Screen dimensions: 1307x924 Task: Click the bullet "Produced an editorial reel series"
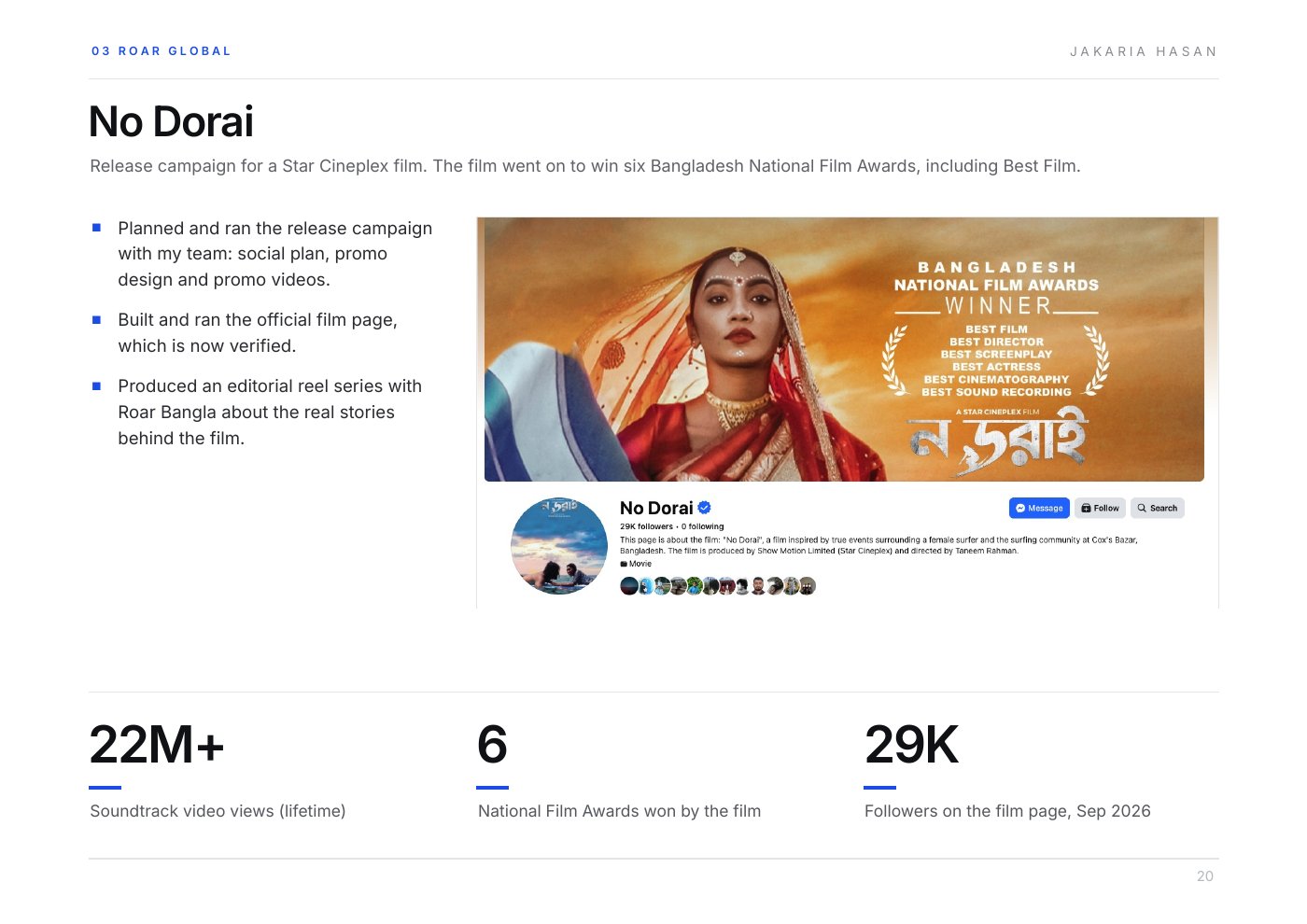click(x=270, y=412)
